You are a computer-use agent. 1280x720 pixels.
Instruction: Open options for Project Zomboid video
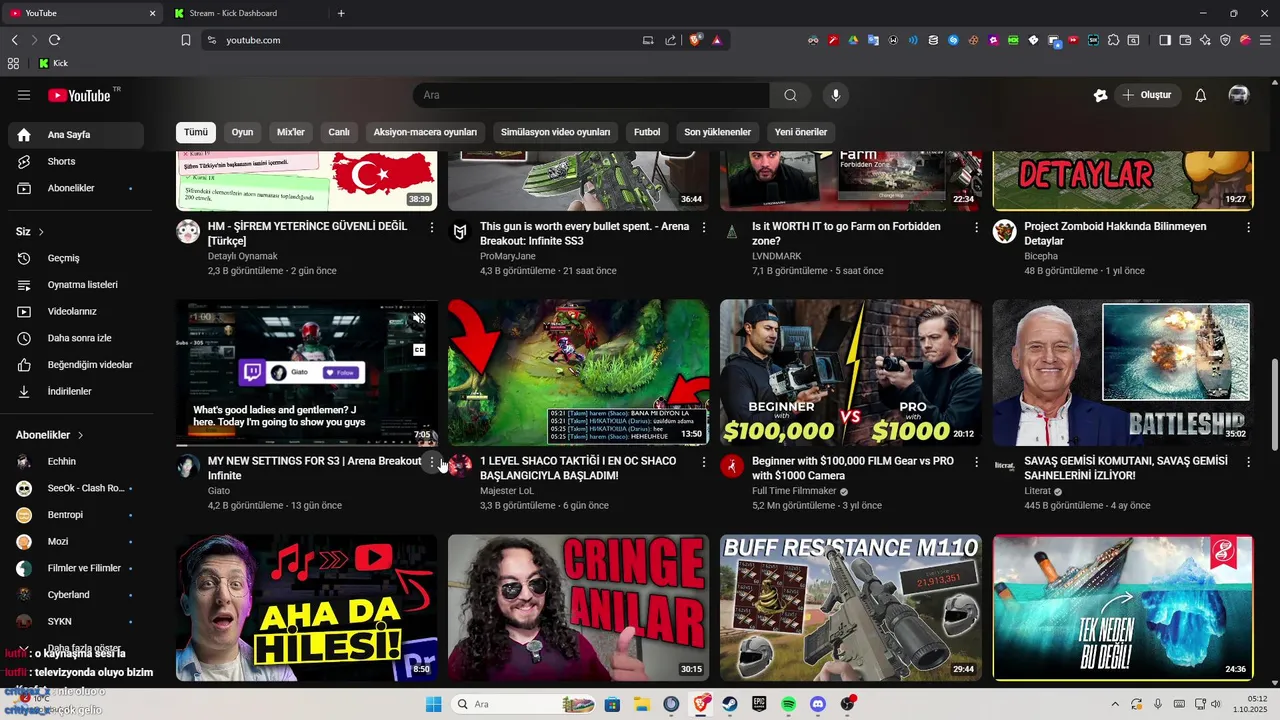tap(1248, 227)
